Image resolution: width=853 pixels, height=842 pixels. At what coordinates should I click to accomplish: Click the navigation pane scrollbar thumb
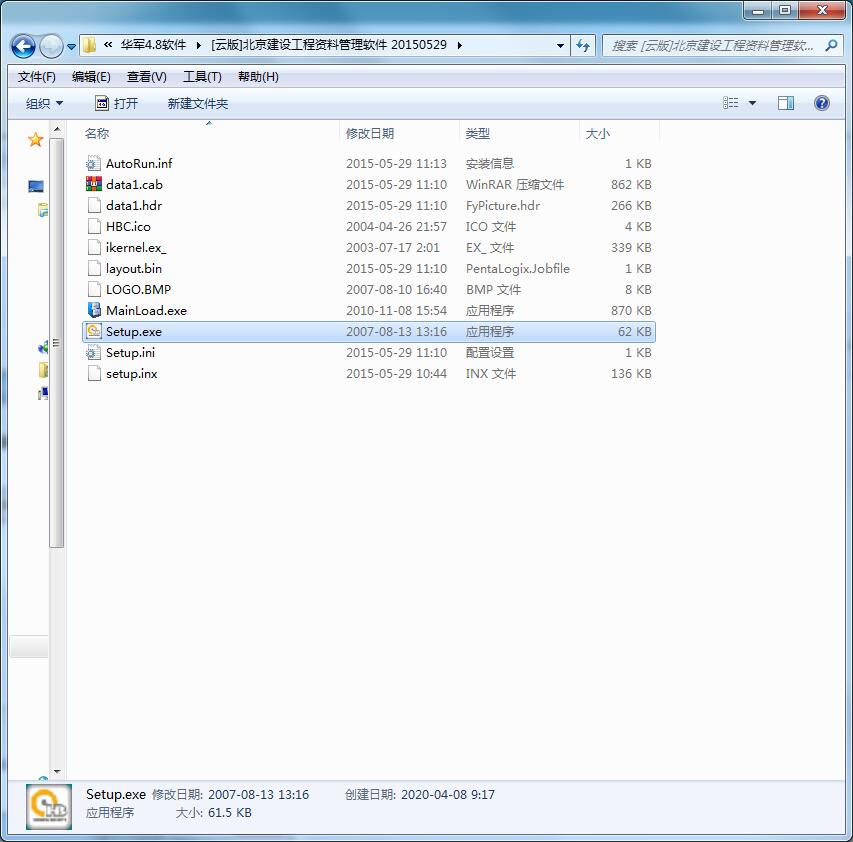(x=56, y=343)
